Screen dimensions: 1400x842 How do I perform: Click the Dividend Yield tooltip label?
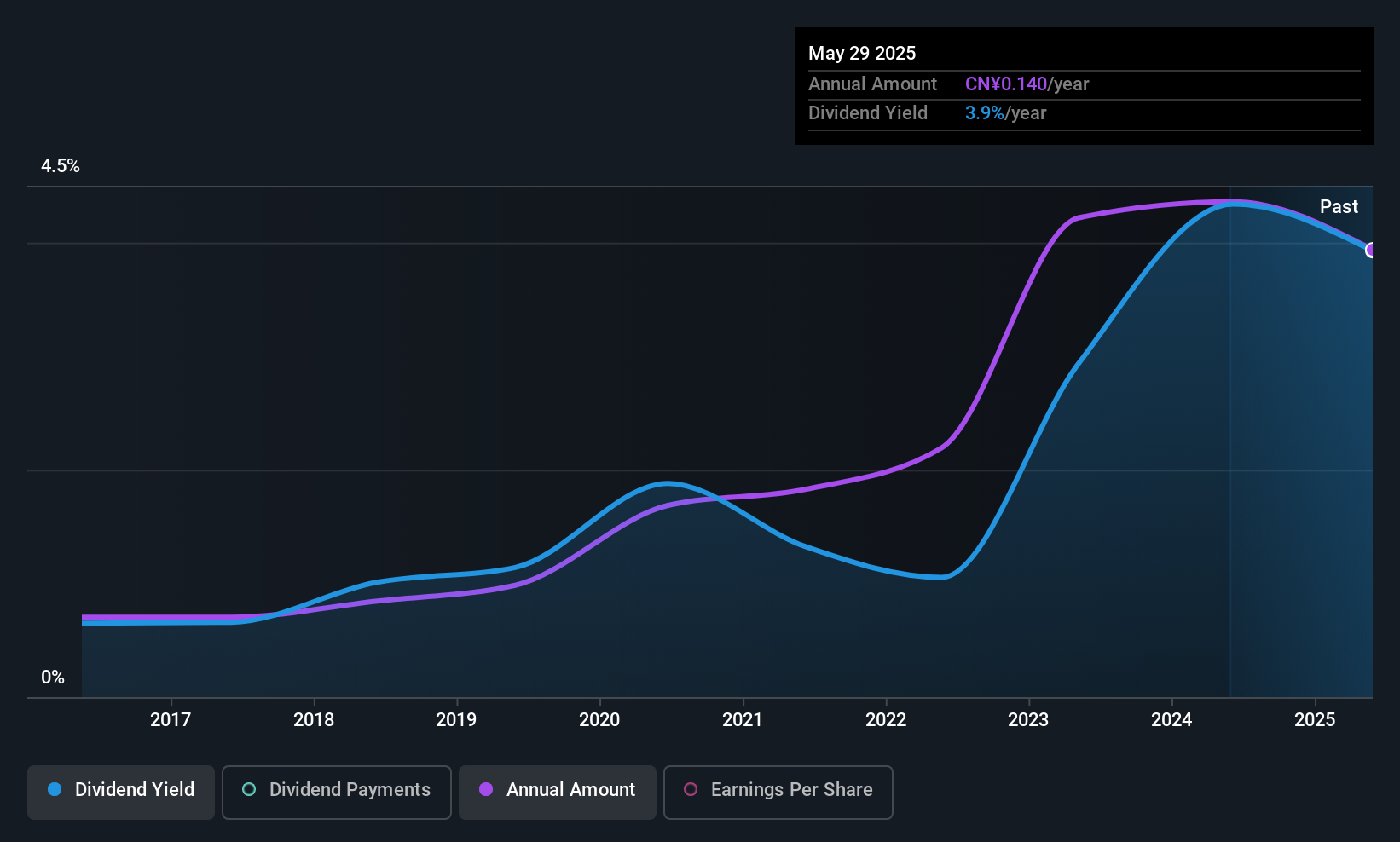coord(868,113)
